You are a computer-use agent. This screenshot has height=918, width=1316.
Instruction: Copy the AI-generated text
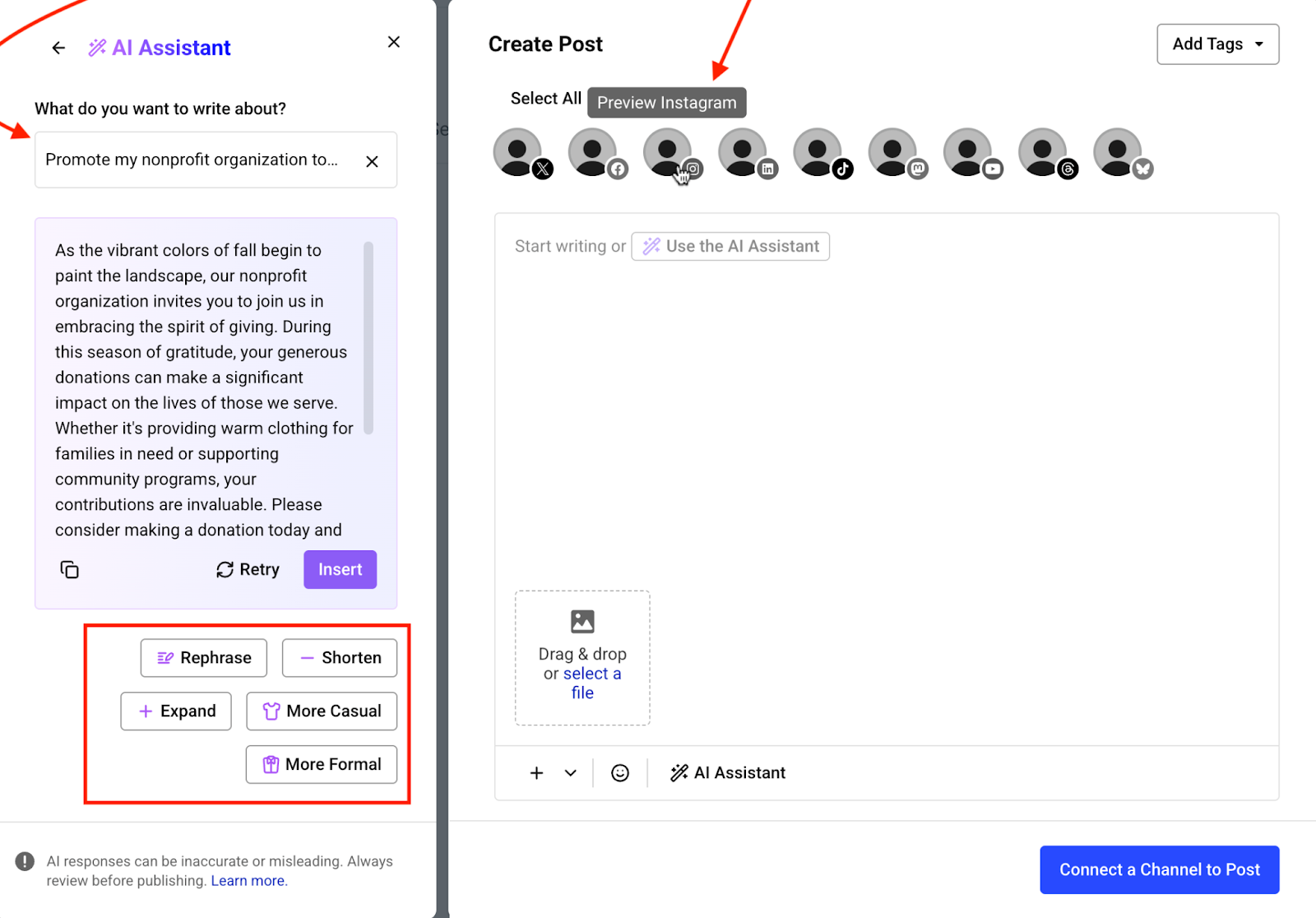70,569
